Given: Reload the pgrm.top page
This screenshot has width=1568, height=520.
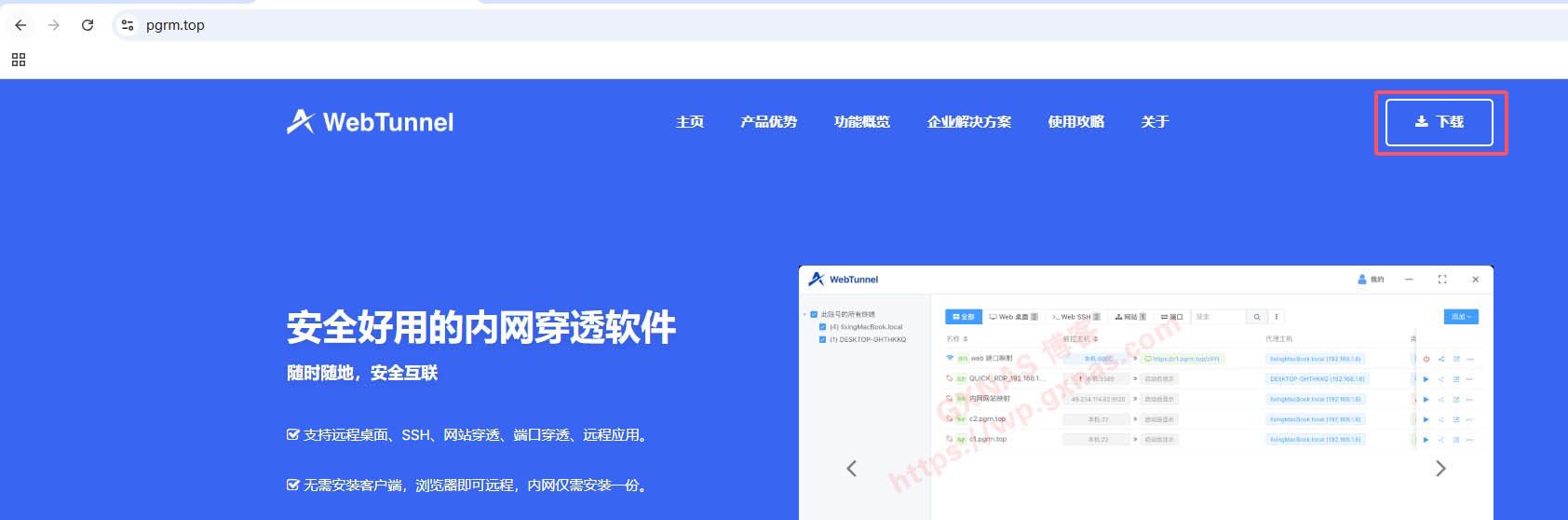Looking at the screenshot, I should (88, 25).
